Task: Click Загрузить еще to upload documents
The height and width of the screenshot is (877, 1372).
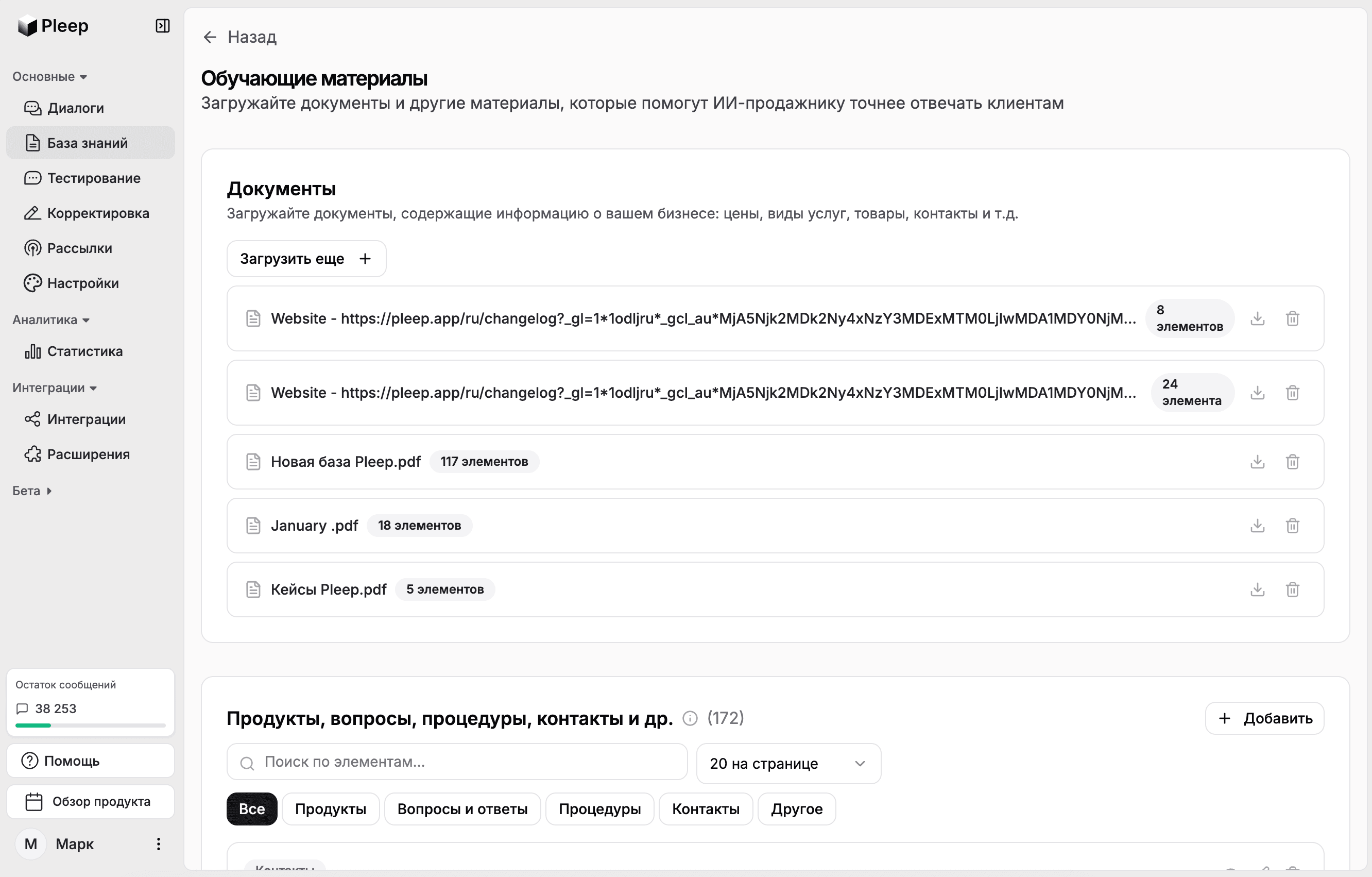Action: pyautogui.click(x=305, y=258)
